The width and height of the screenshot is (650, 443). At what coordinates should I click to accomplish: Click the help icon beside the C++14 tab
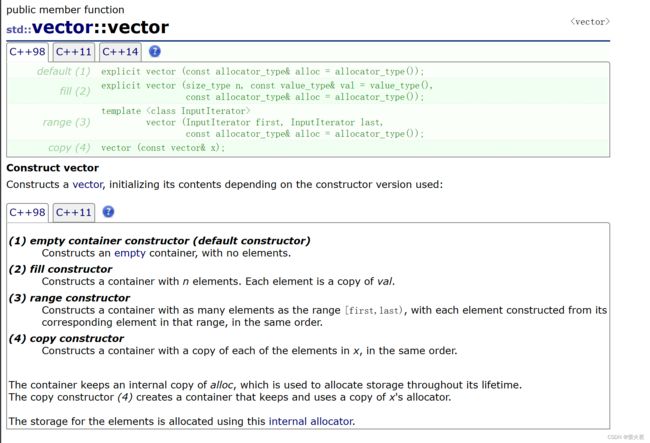(x=155, y=51)
